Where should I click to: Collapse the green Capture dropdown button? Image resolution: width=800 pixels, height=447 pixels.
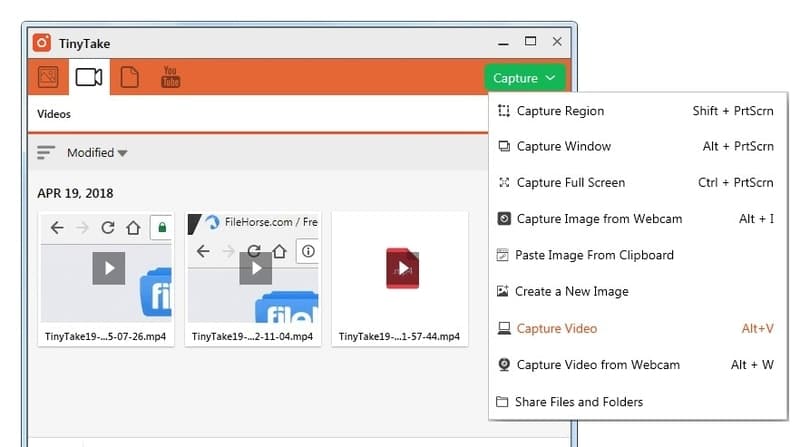[524, 78]
